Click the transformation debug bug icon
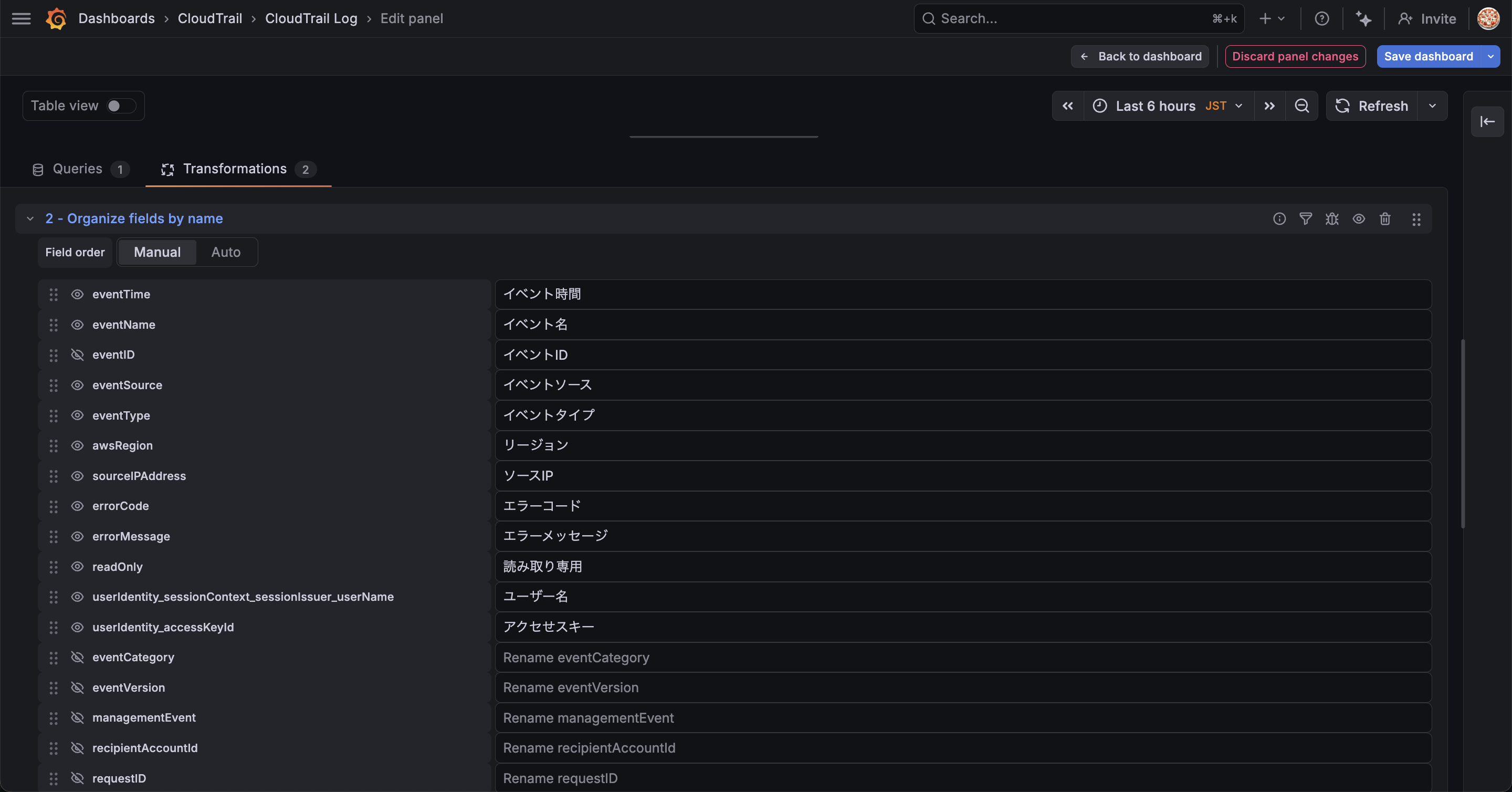The height and width of the screenshot is (792, 1512). click(1332, 219)
